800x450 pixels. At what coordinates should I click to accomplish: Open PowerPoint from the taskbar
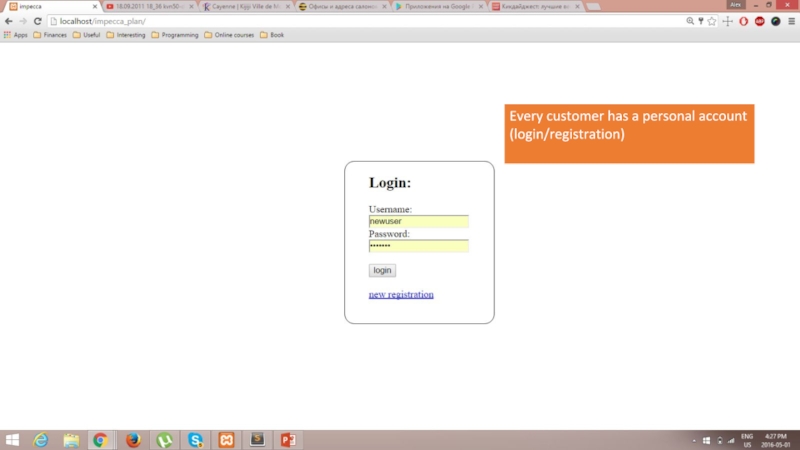click(288, 440)
